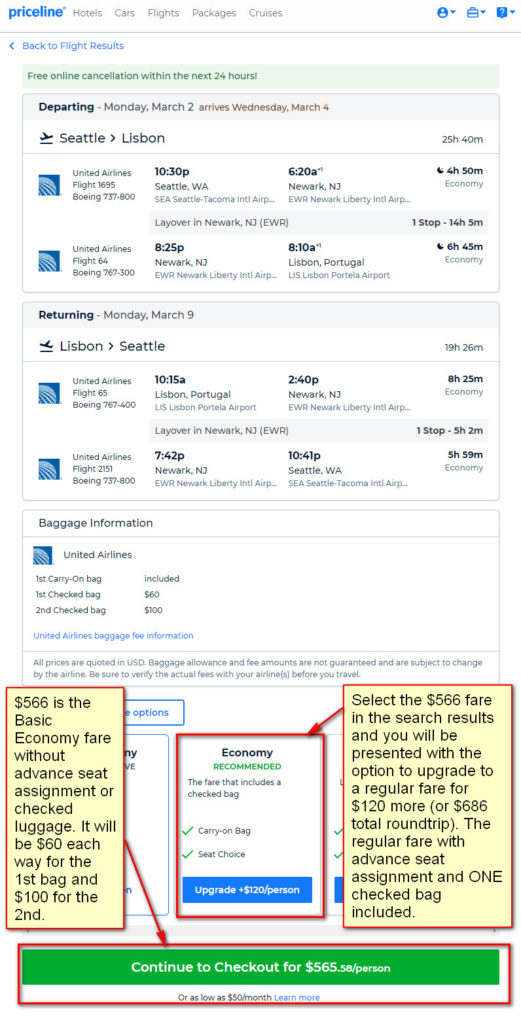Open the Hotels menu item
521x1024 pixels.
87,13
